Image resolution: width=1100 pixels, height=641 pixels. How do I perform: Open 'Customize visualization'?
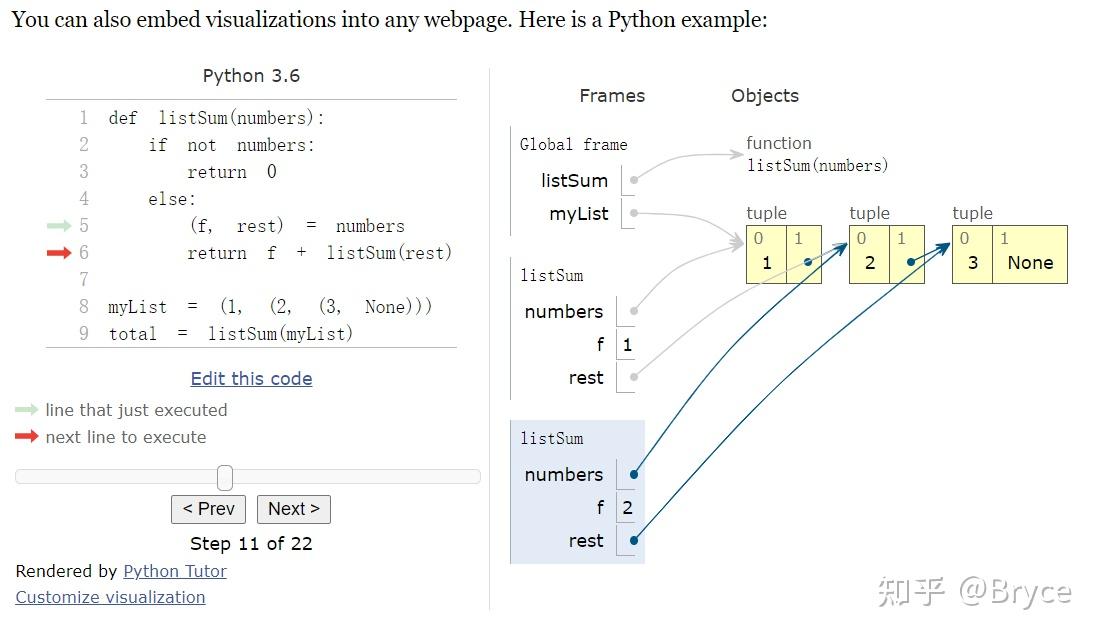pos(110,597)
